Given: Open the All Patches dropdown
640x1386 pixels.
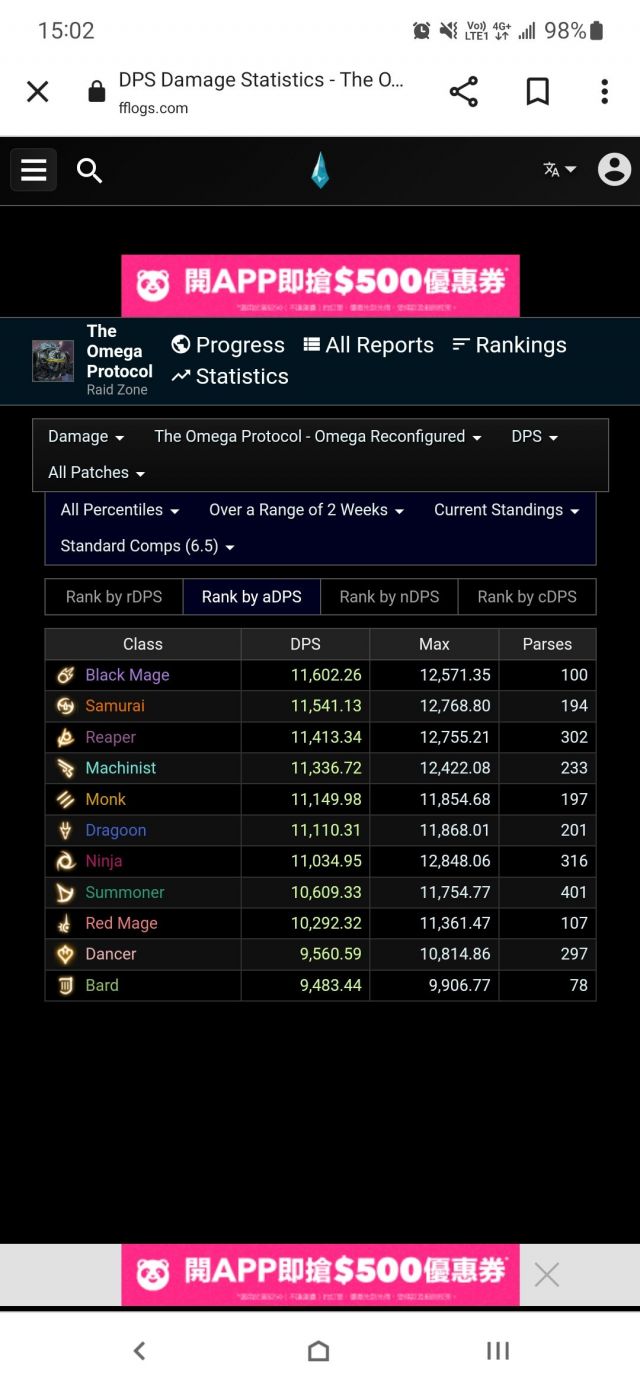Looking at the screenshot, I should [x=96, y=473].
